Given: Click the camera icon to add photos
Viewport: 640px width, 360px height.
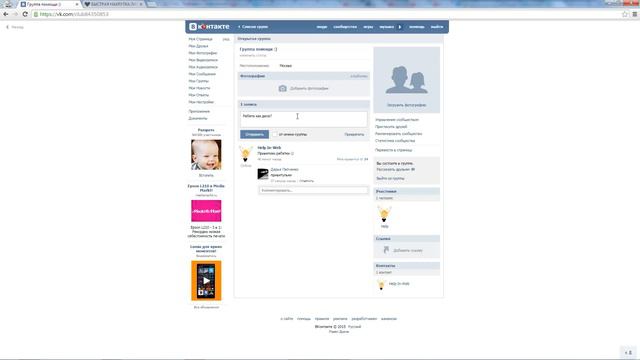Looking at the screenshot, I should coord(282,88).
